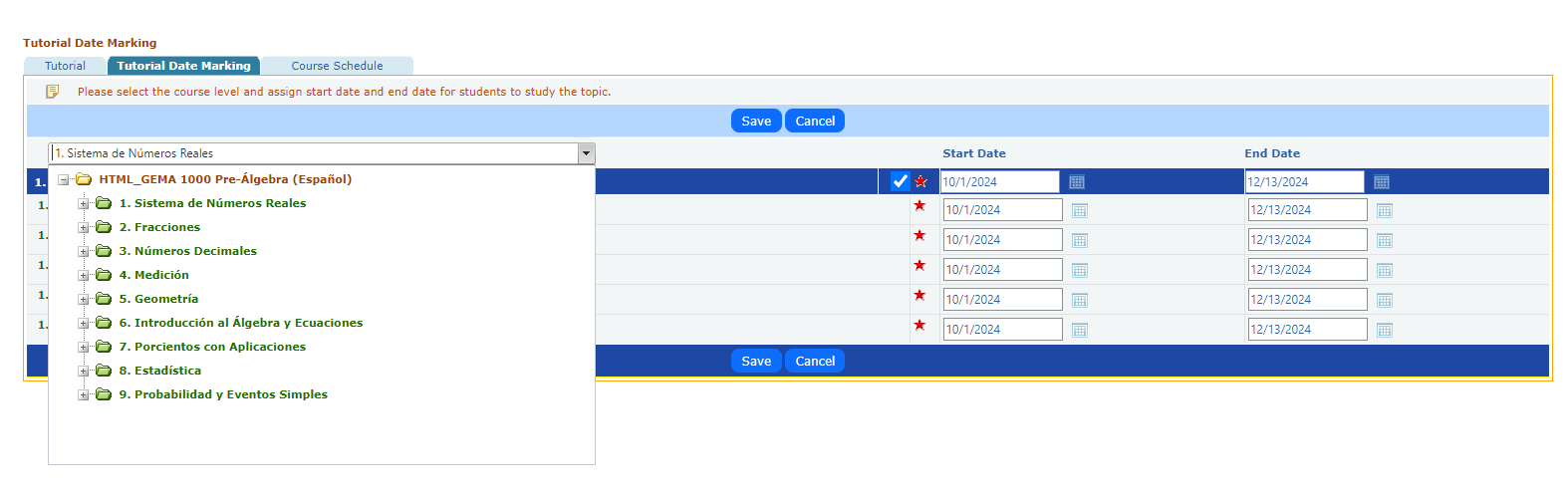
Task: Click the red star icon in the highlighted row
Action: pyautogui.click(x=920, y=181)
